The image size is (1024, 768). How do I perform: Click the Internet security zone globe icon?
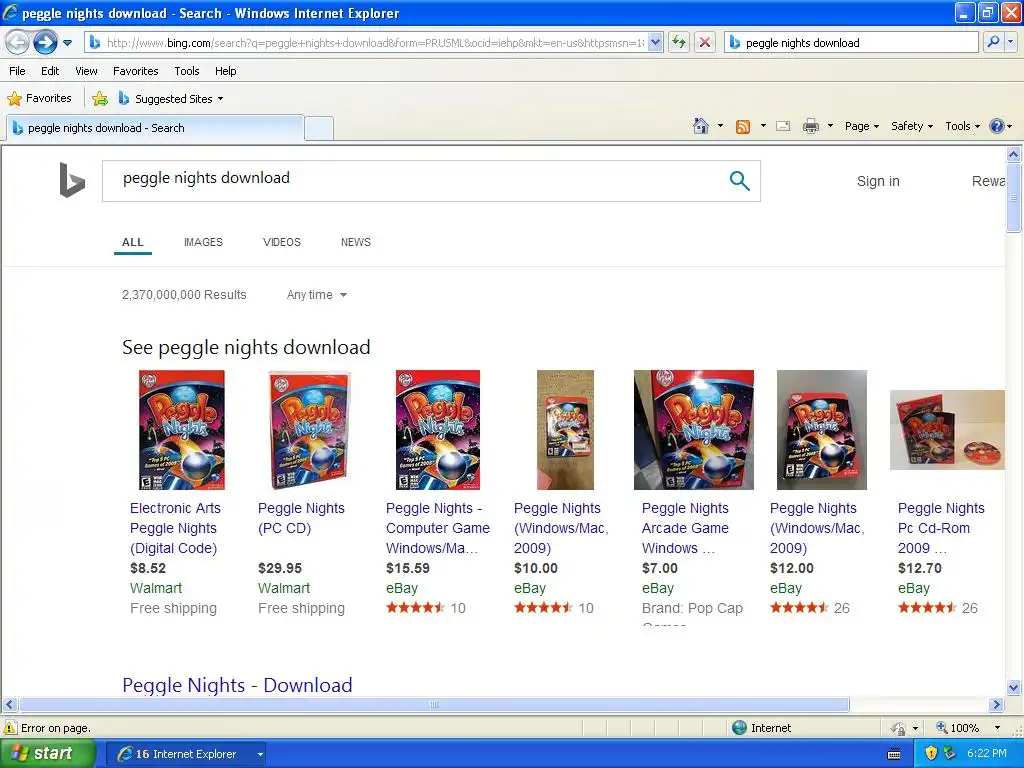[739, 728]
